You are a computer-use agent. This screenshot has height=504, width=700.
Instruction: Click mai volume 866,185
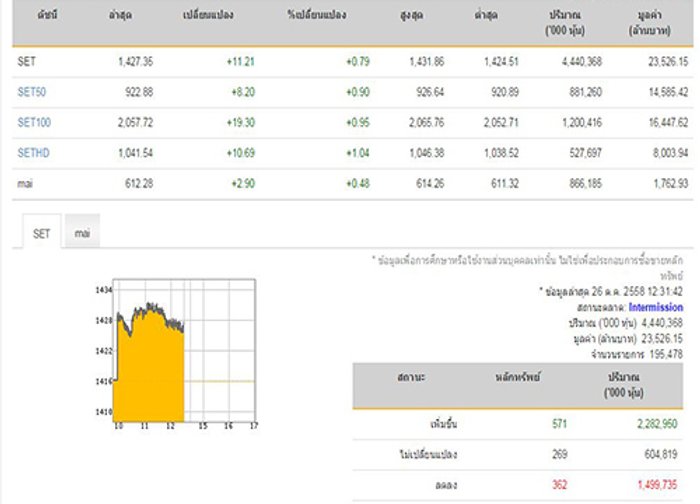coord(585,183)
